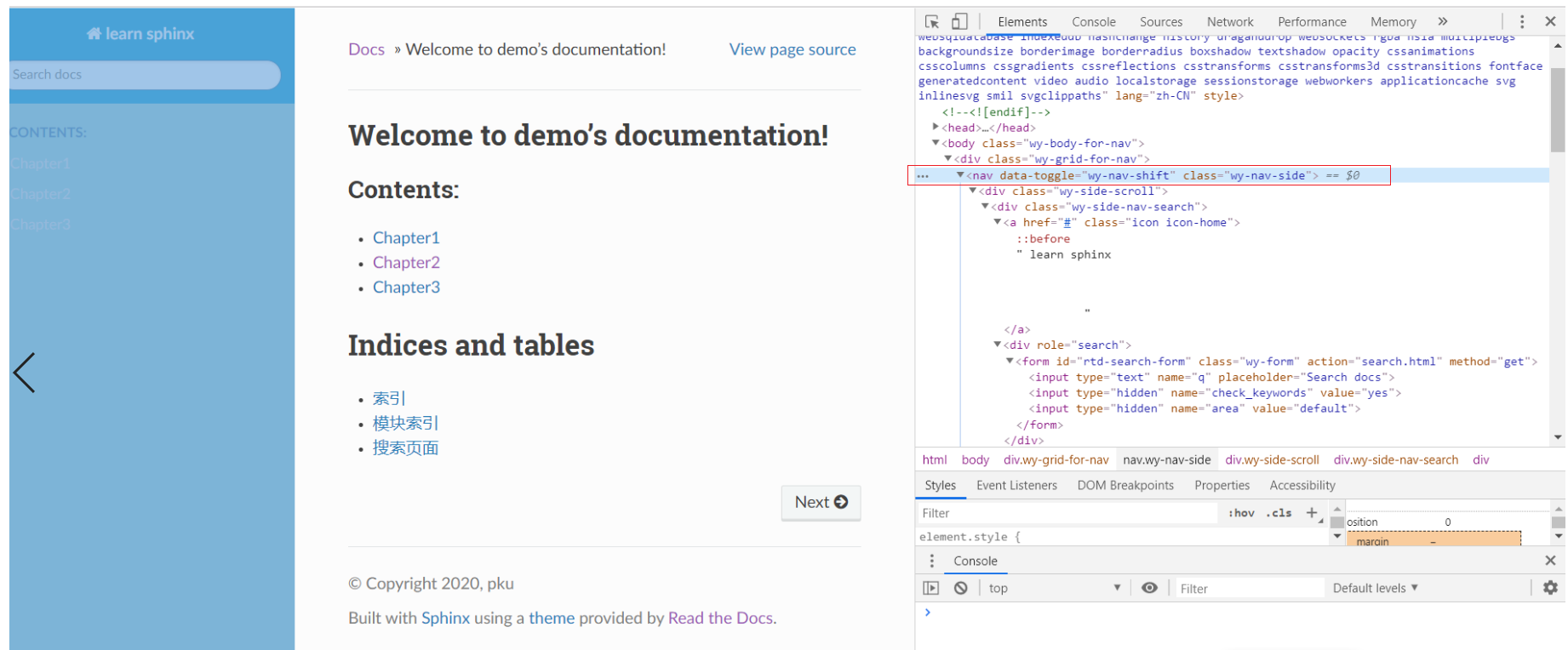
Task: Click the inspect element picker icon
Action: coord(931,22)
